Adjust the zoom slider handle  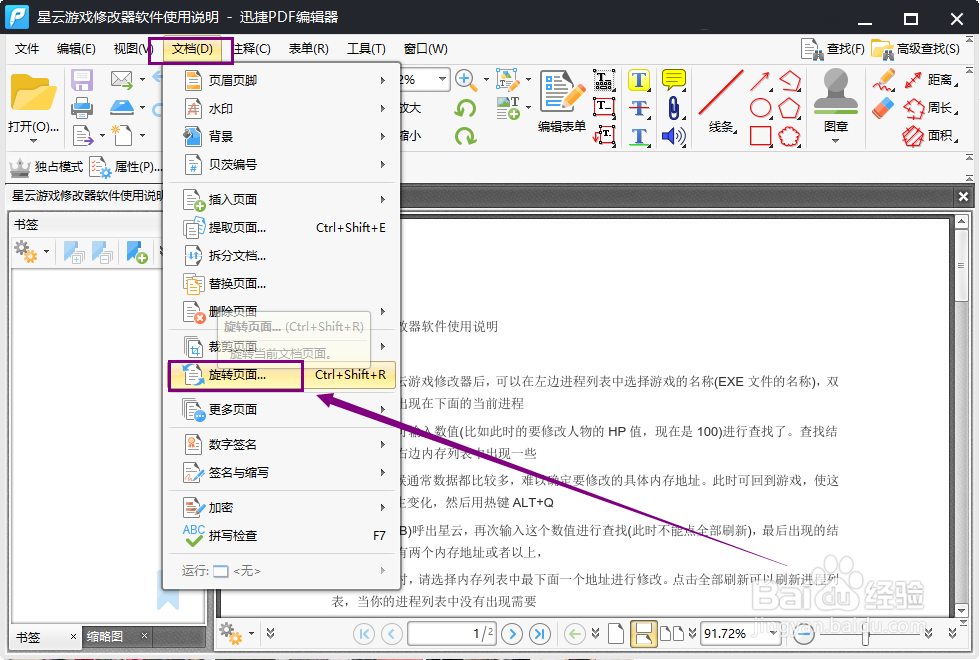coord(865,634)
